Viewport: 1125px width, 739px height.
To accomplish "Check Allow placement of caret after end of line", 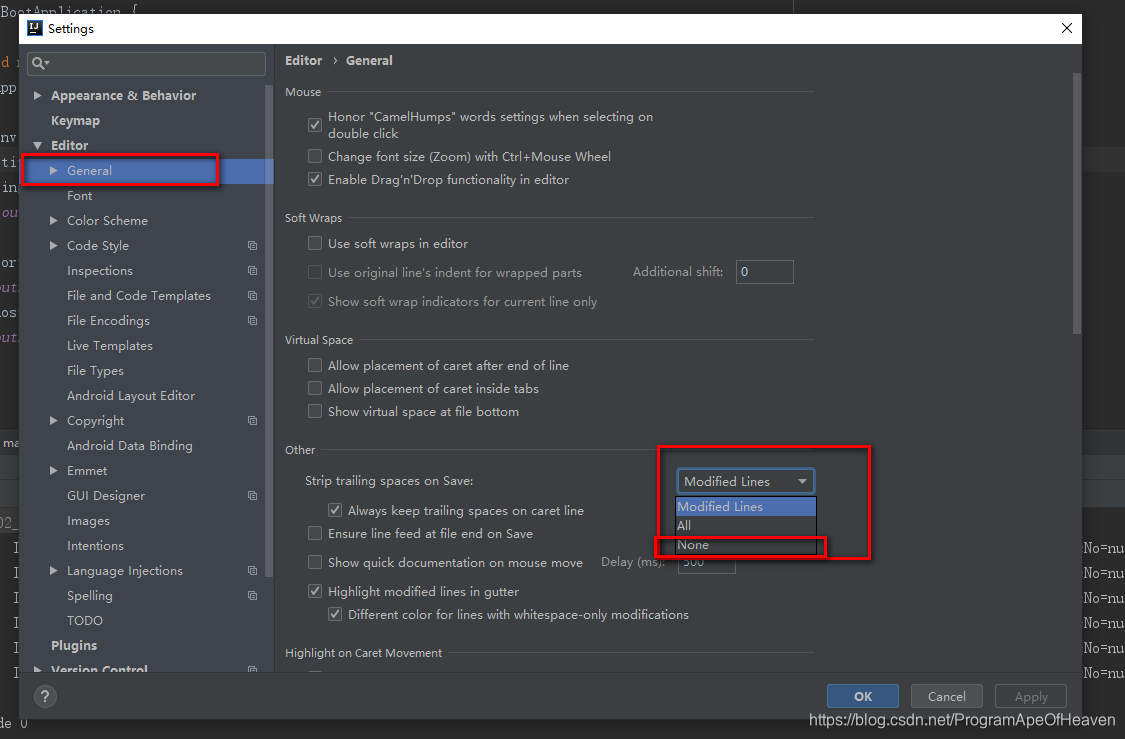I will [x=315, y=365].
